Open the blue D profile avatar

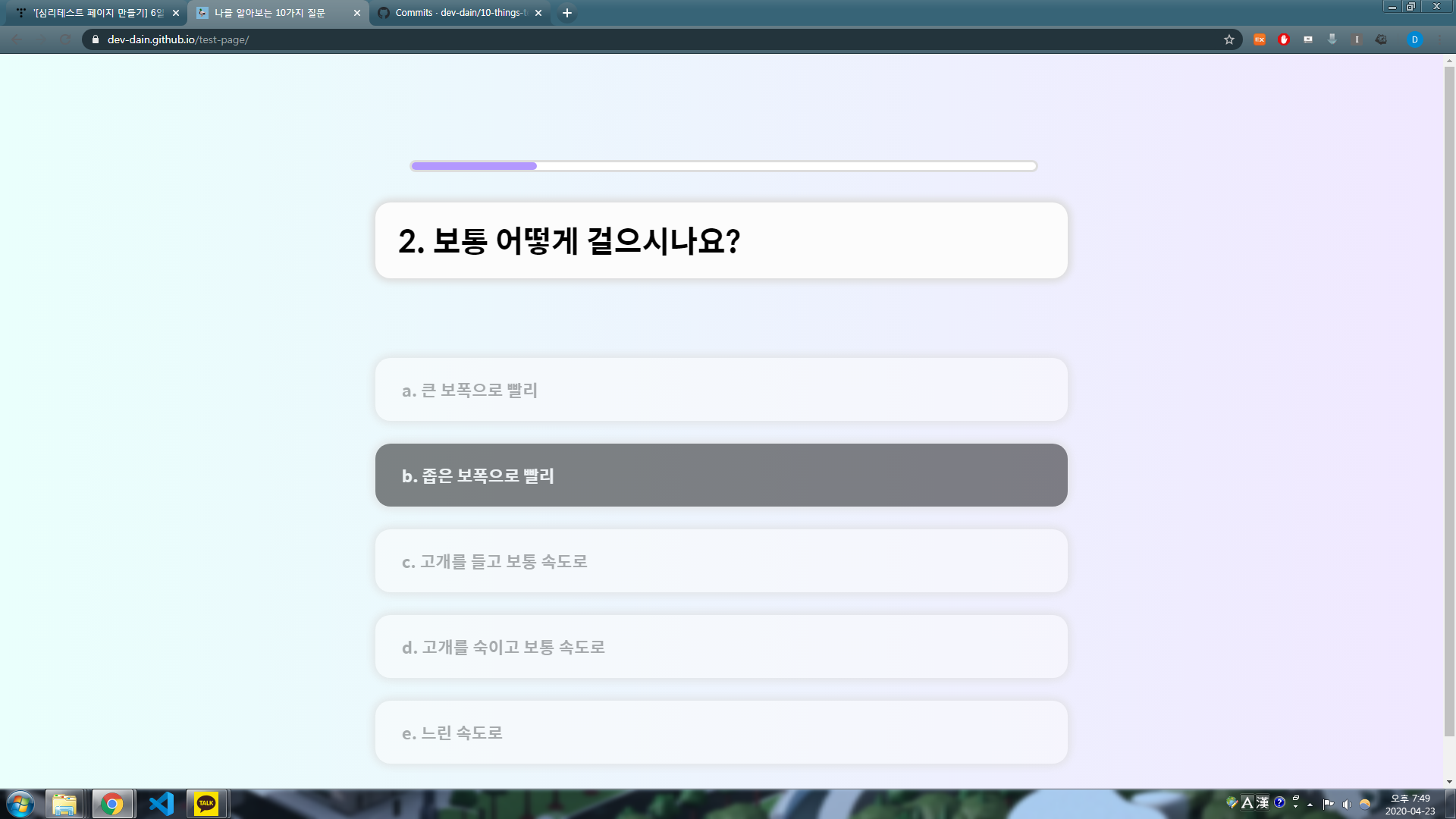[x=1414, y=39]
